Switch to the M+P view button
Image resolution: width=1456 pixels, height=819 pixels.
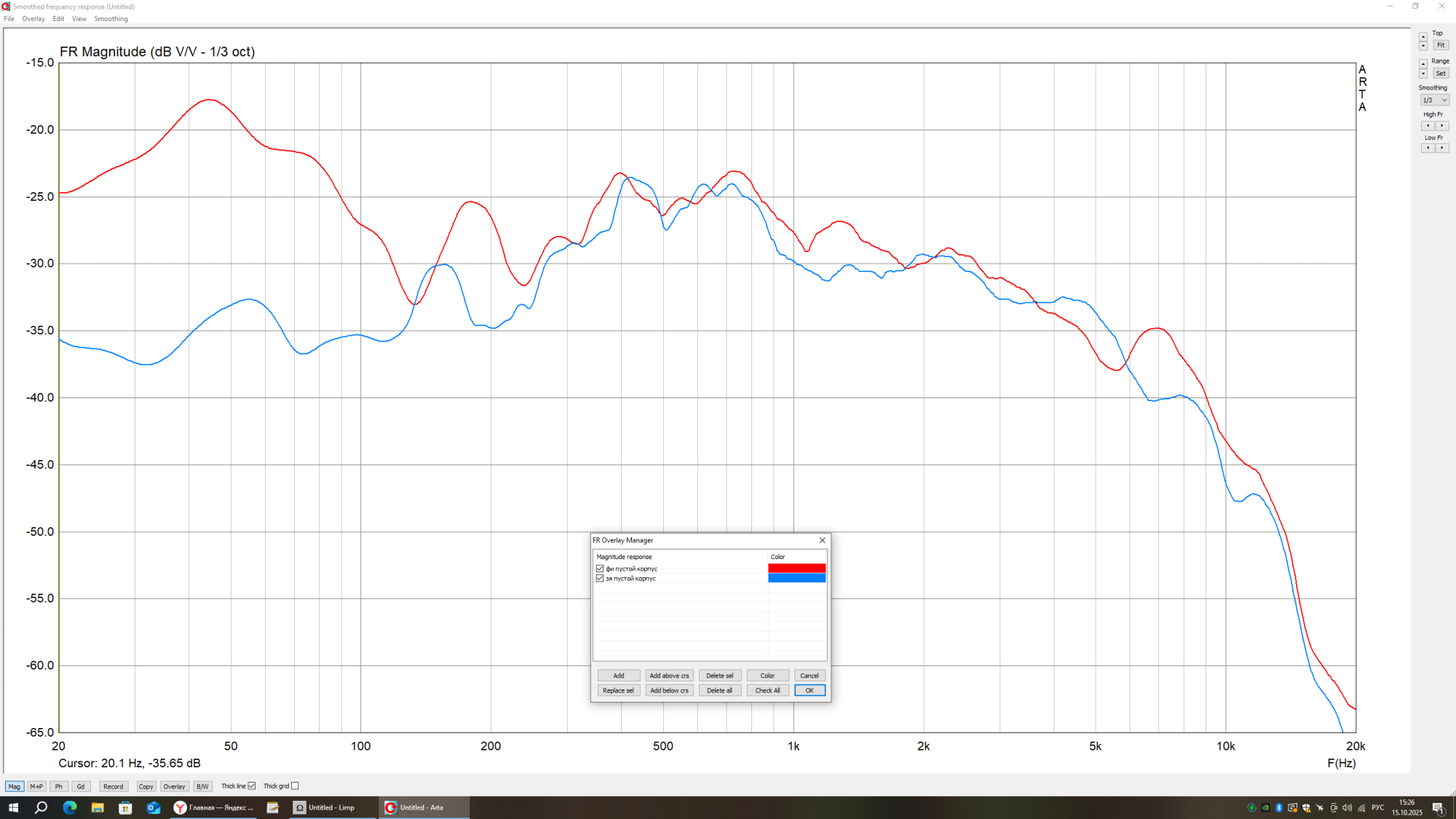click(36, 786)
